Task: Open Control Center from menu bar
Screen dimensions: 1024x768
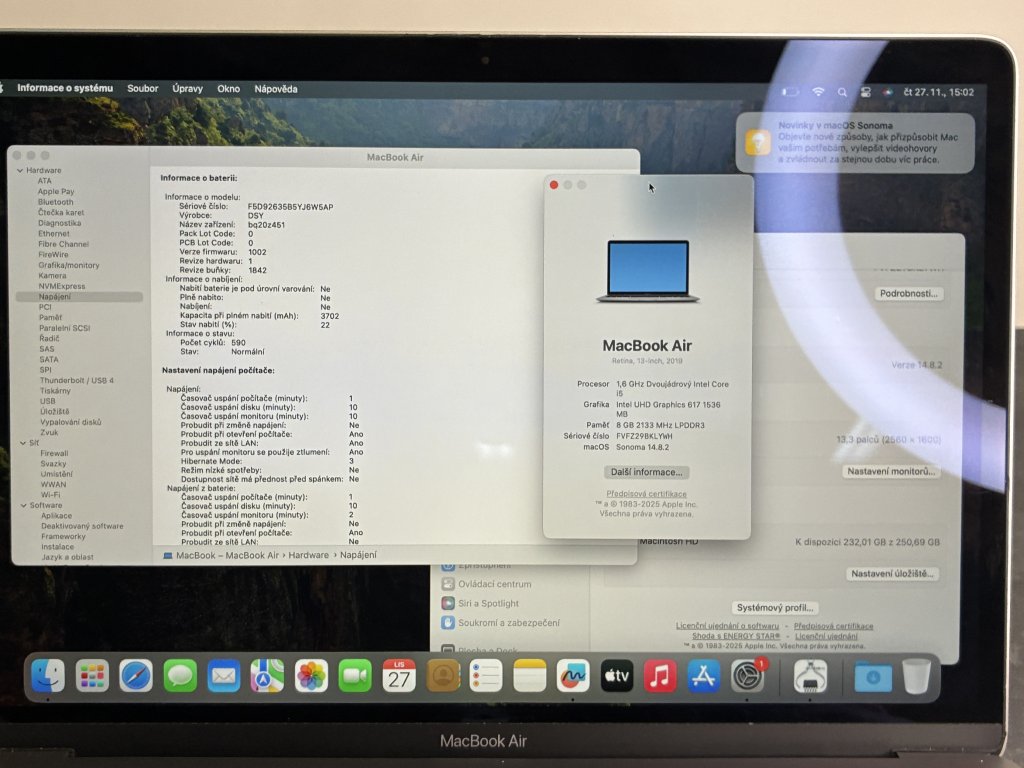Action: click(865, 91)
